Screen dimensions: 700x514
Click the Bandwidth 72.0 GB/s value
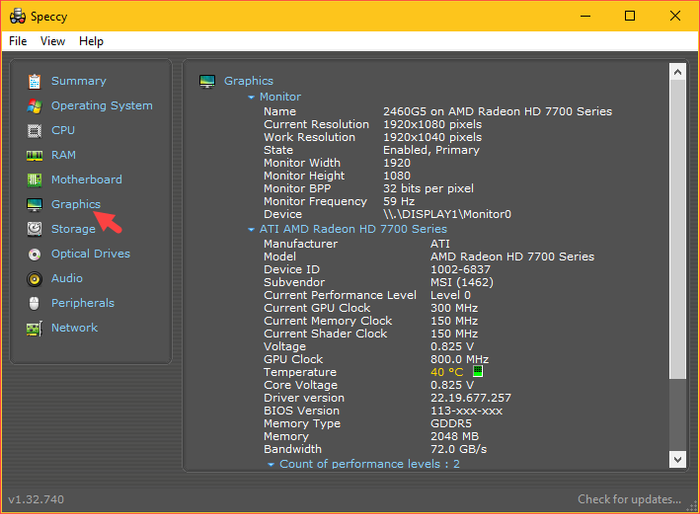coord(458,449)
